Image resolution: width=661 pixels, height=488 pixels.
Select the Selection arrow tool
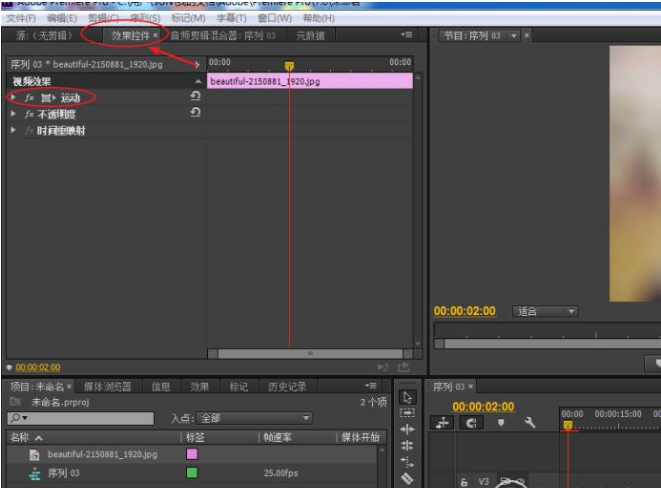[407, 397]
